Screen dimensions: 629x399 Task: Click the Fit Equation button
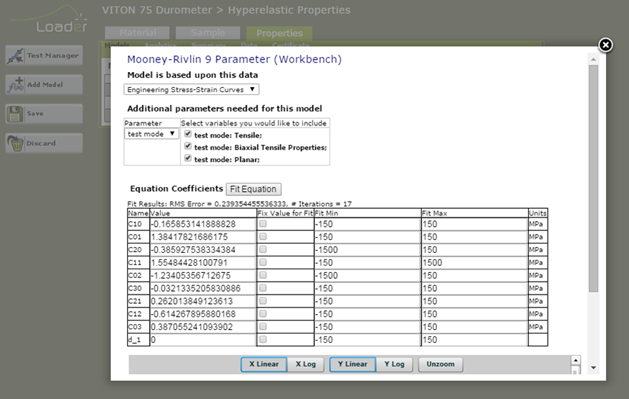[x=254, y=189]
